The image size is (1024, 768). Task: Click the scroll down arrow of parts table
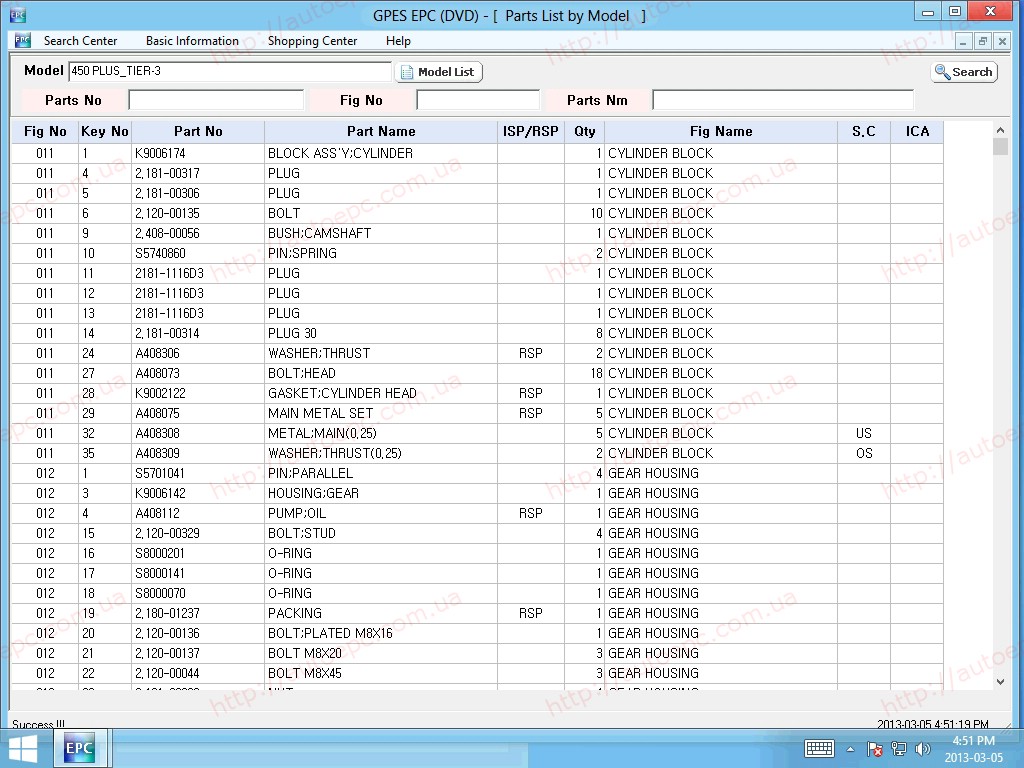pos(1000,682)
